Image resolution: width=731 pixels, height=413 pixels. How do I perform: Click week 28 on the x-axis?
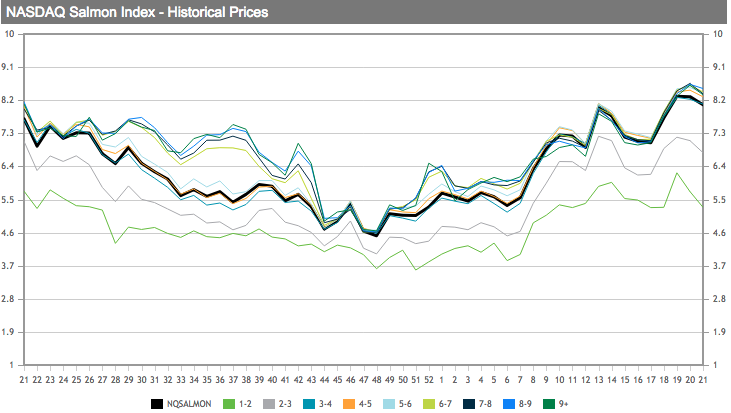[116, 380]
